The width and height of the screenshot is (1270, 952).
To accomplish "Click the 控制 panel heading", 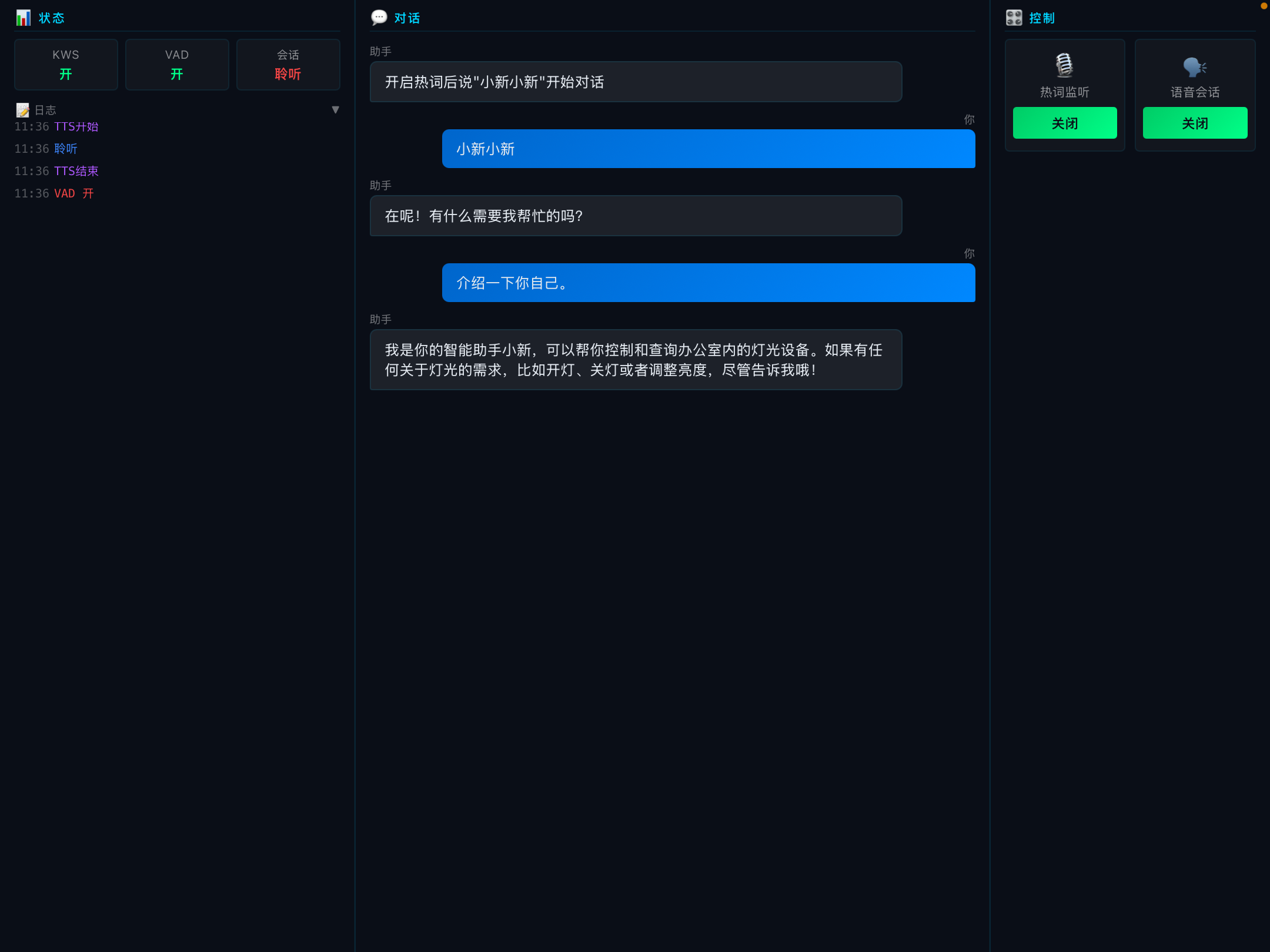I will [x=1042, y=18].
